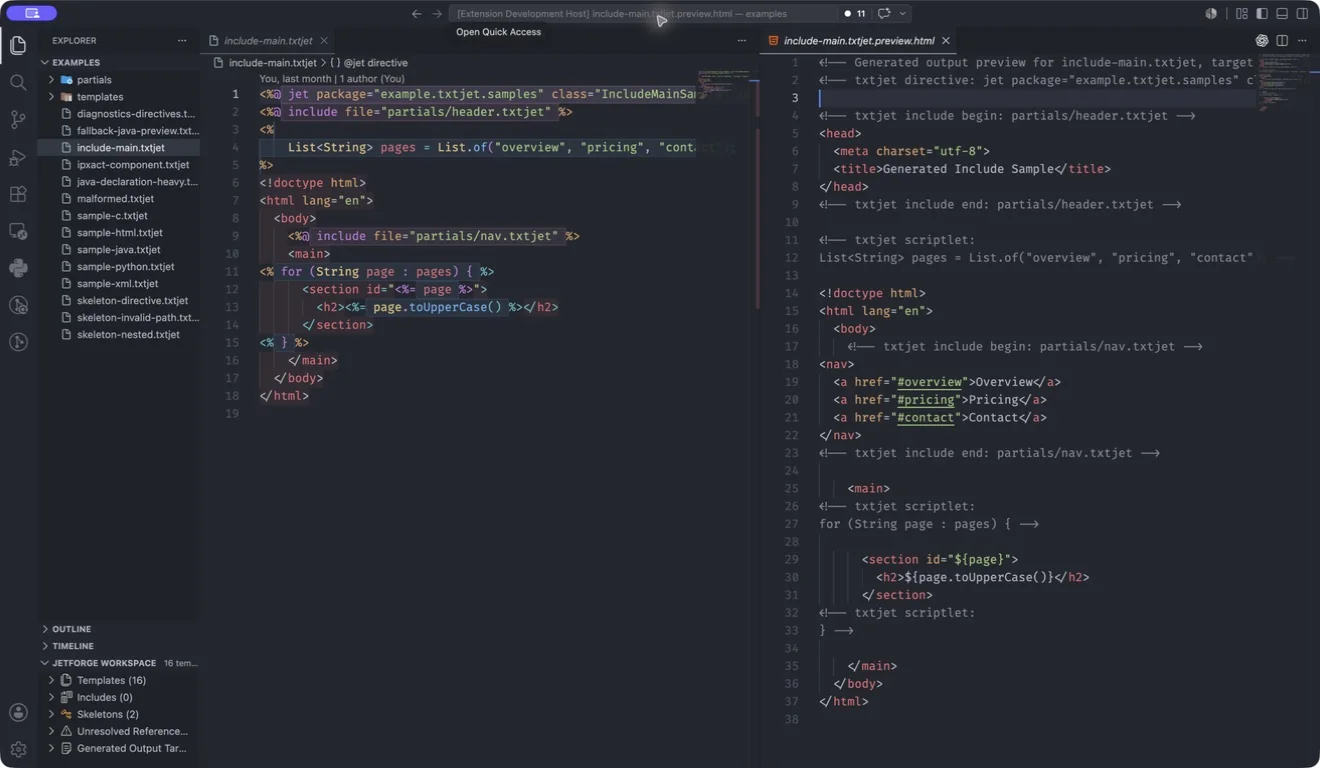
Task: Expand Templates (16) node
Action: [x=52, y=680]
